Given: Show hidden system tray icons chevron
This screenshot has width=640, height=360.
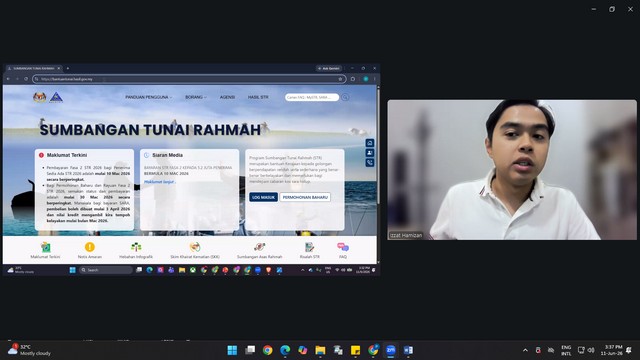Looking at the screenshot, I should (x=525, y=350).
